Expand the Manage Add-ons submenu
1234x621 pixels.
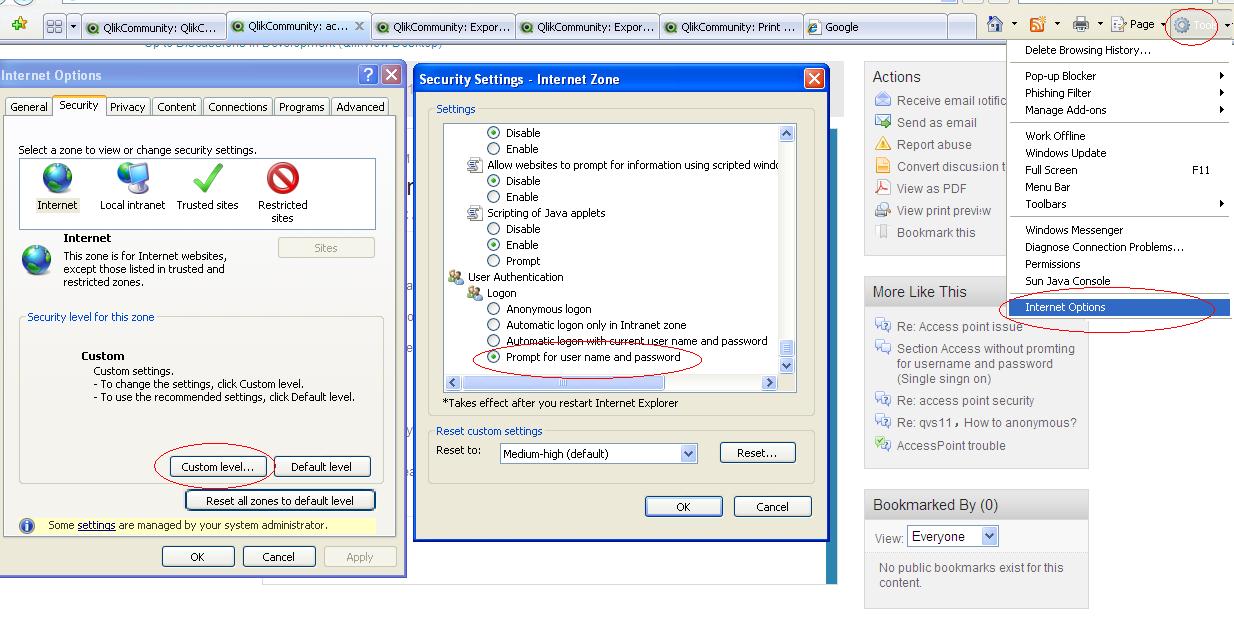pyautogui.click(x=1221, y=110)
